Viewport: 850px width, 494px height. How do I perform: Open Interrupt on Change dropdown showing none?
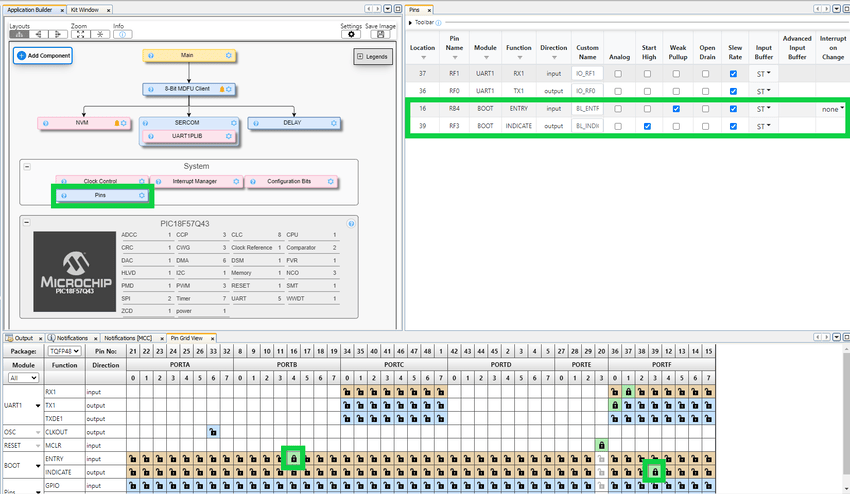point(832,108)
